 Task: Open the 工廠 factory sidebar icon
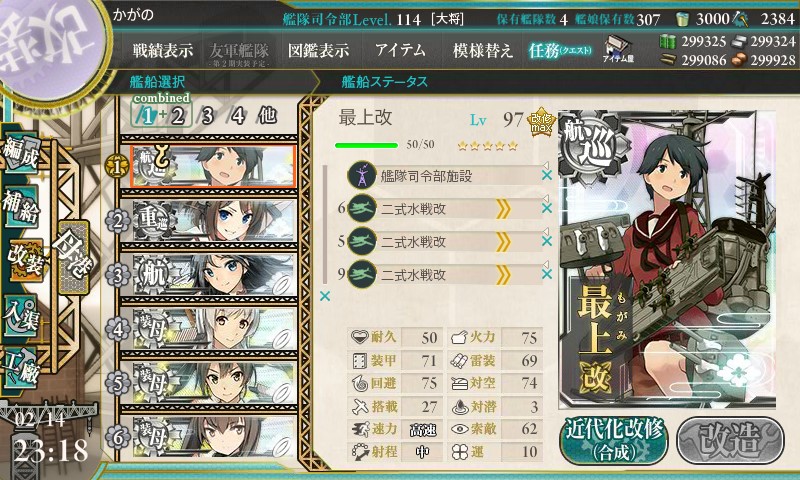[x=20, y=368]
